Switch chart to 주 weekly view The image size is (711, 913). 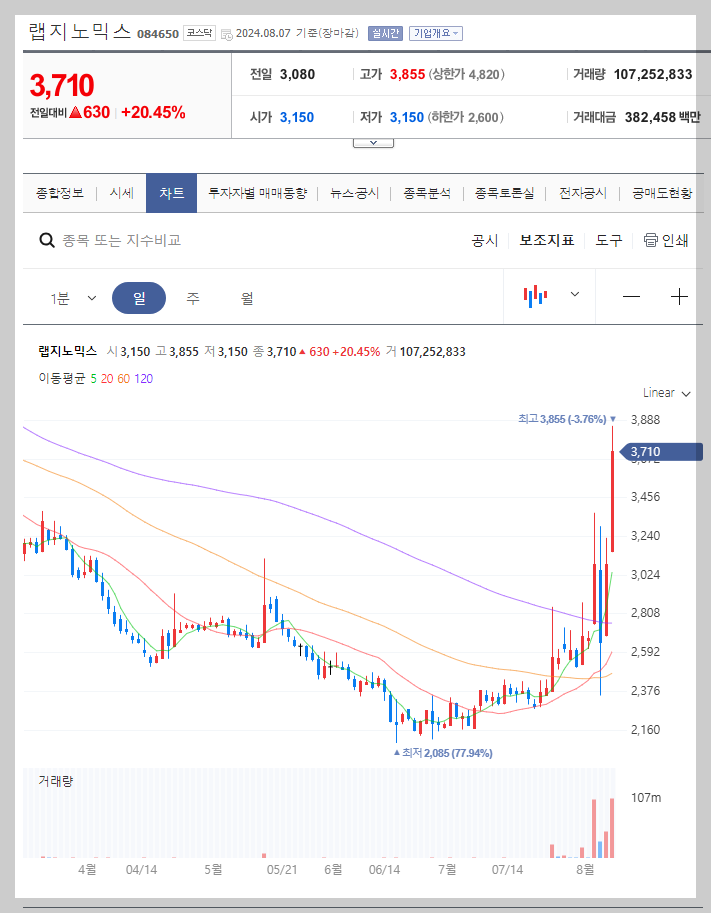192,298
